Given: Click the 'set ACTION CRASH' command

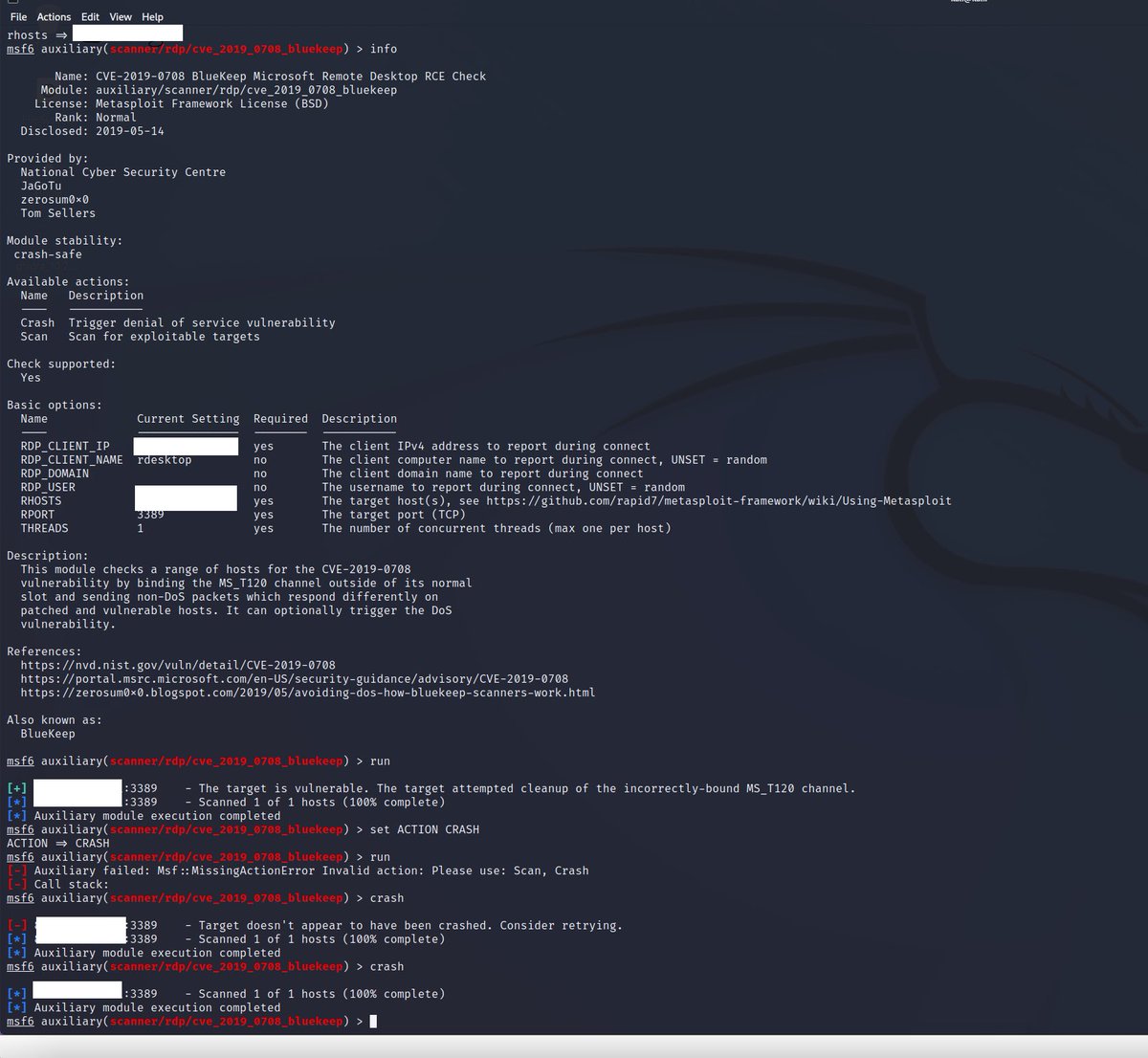Looking at the screenshot, I should tap(425, 829).
